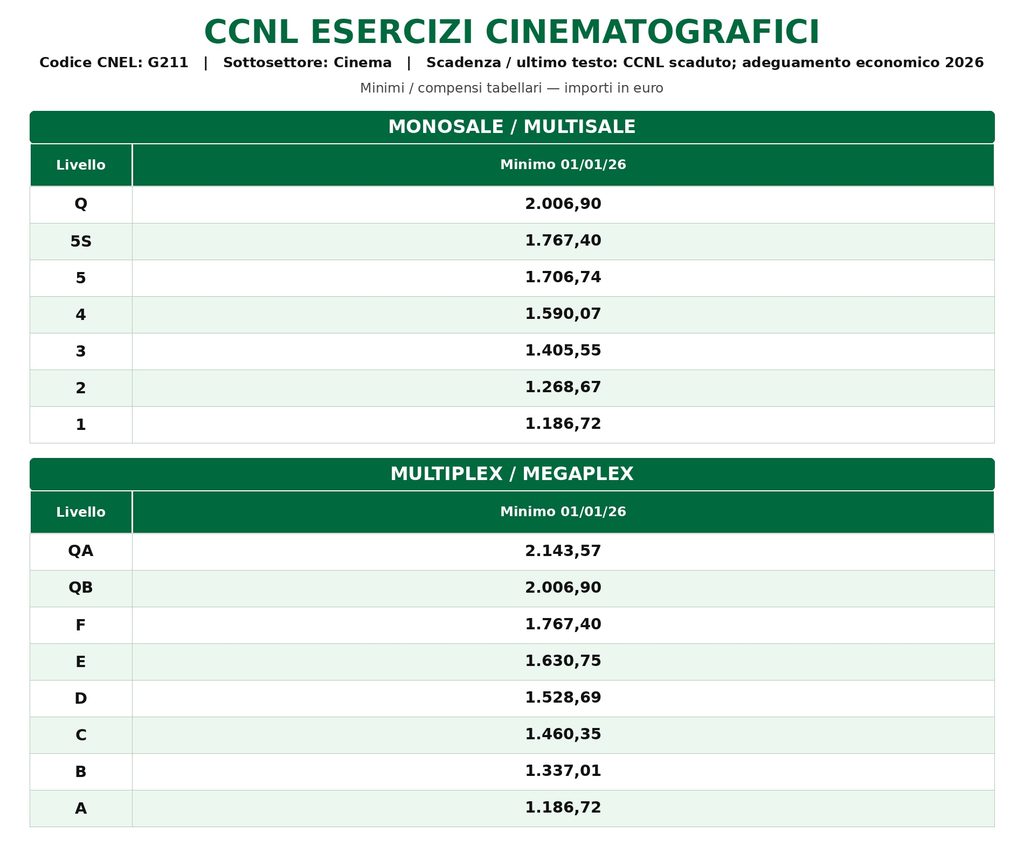Select level 3 row label
The width and height of the screenshot is (1024, 848).
tap(81, 351)
